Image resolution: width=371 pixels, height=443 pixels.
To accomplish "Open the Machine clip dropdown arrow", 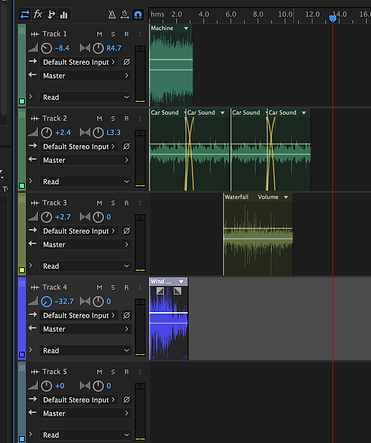I will pos(186,28).
